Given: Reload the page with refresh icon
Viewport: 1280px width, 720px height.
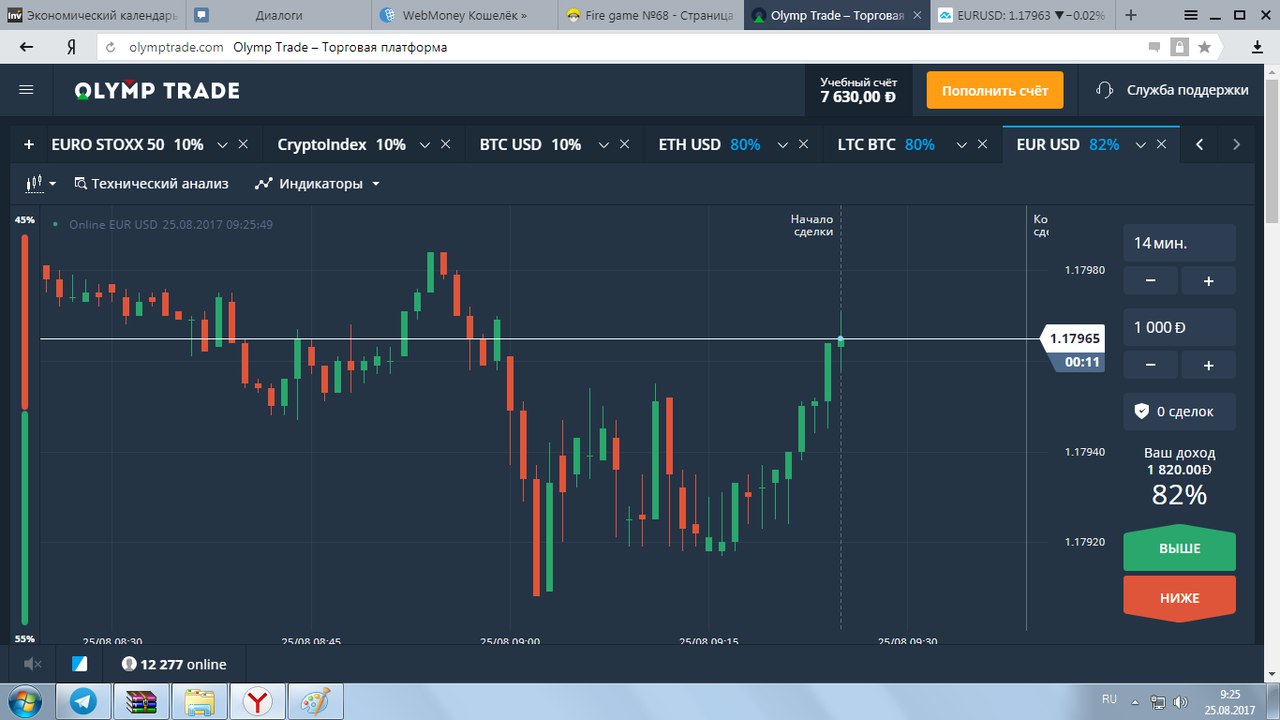Looking at the screenshot, I should [x=110, y=47].
